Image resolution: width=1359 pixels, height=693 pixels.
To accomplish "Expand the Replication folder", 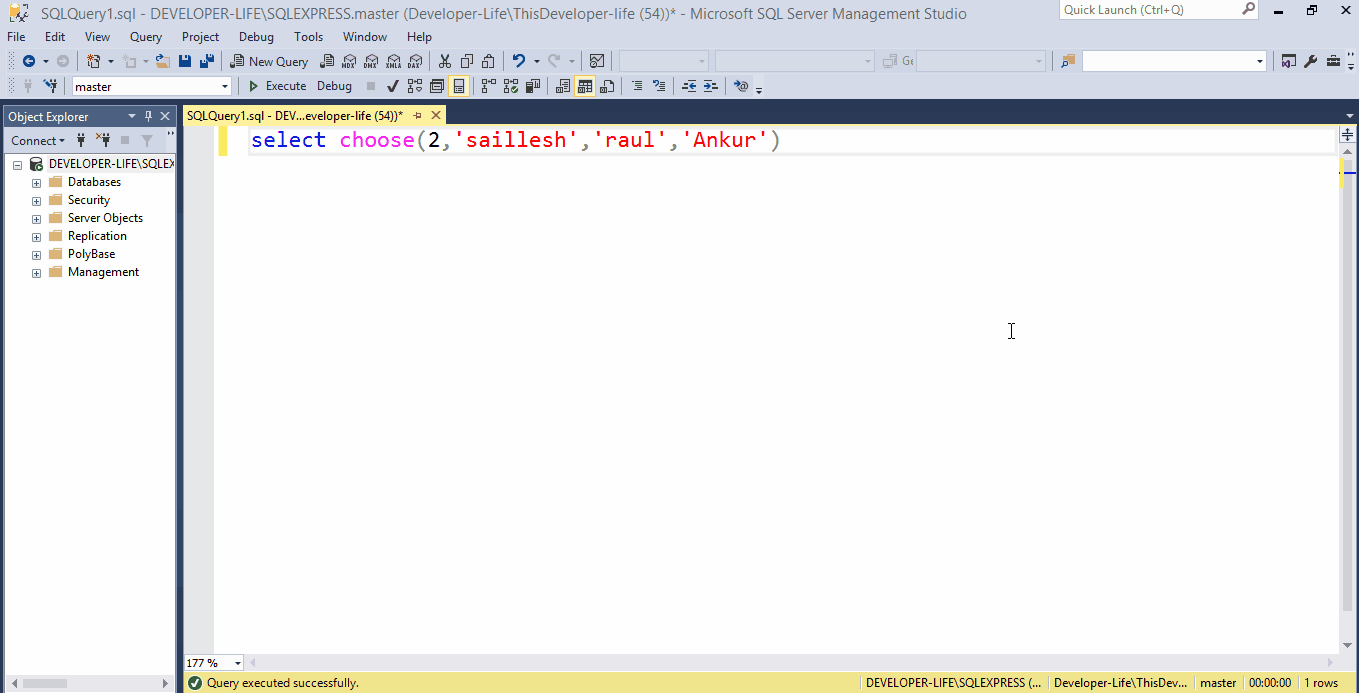I will tap(36, 237).
